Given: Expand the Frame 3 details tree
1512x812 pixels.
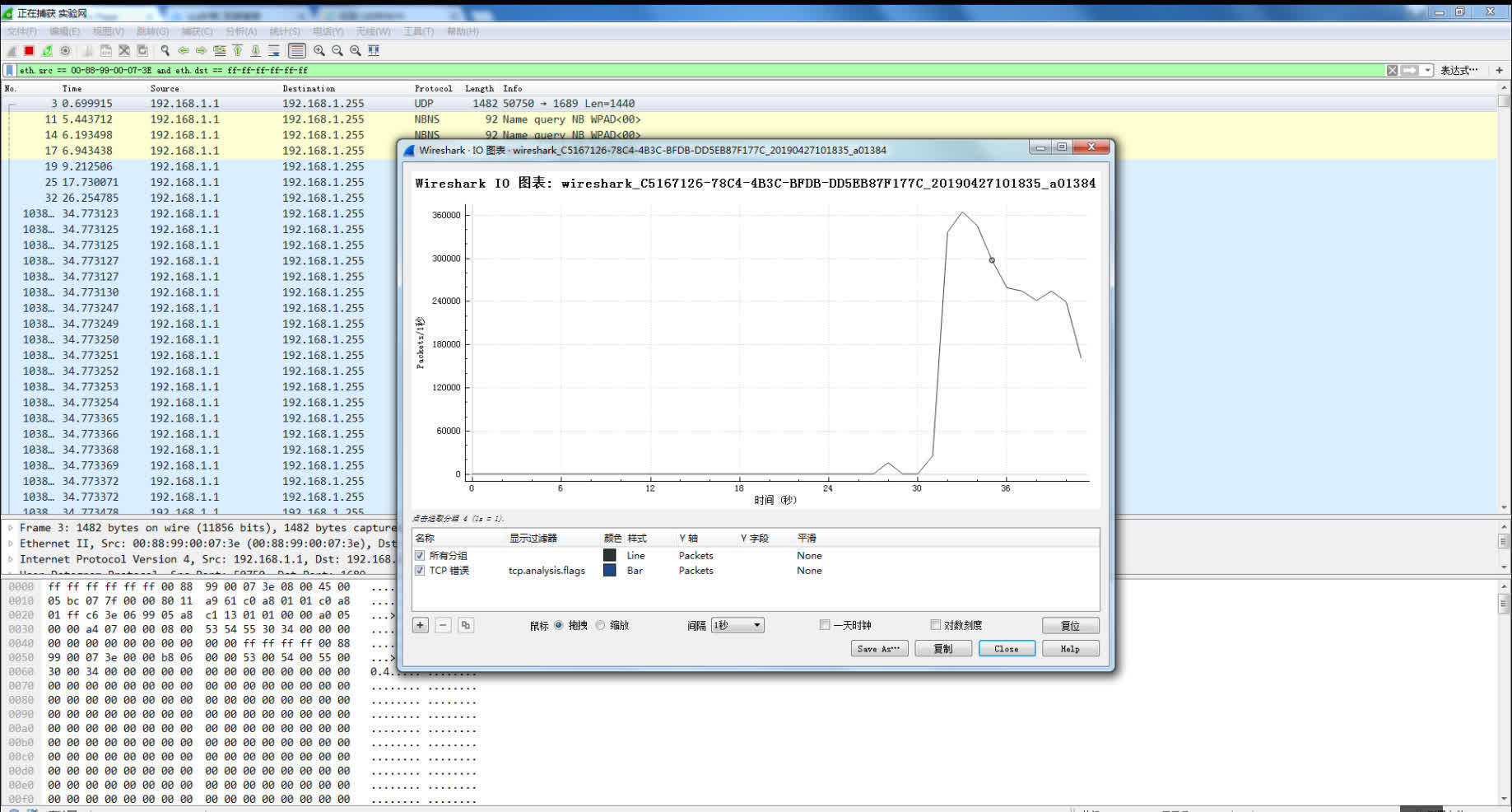Looking at the screenshot, I should tap(11, 528).
